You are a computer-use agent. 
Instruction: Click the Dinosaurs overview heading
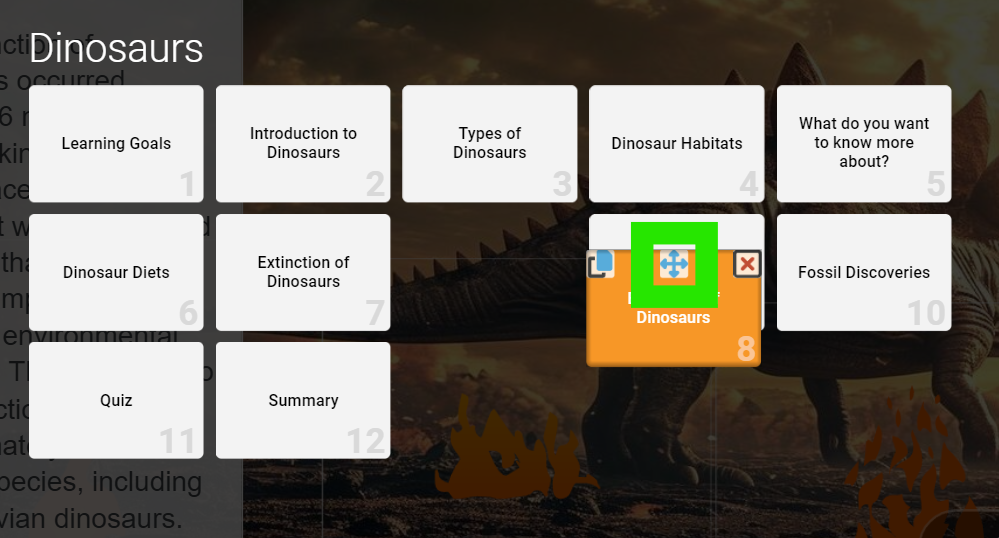(116, 48)
